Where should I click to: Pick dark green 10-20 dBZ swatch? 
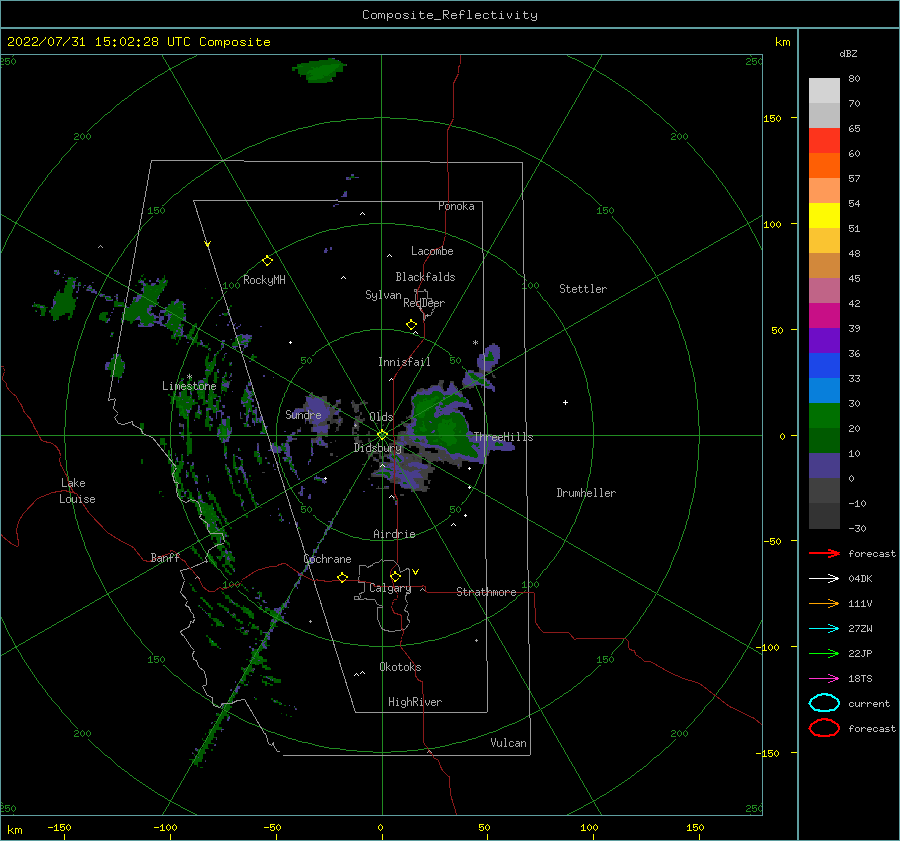[x=824, y=440]
